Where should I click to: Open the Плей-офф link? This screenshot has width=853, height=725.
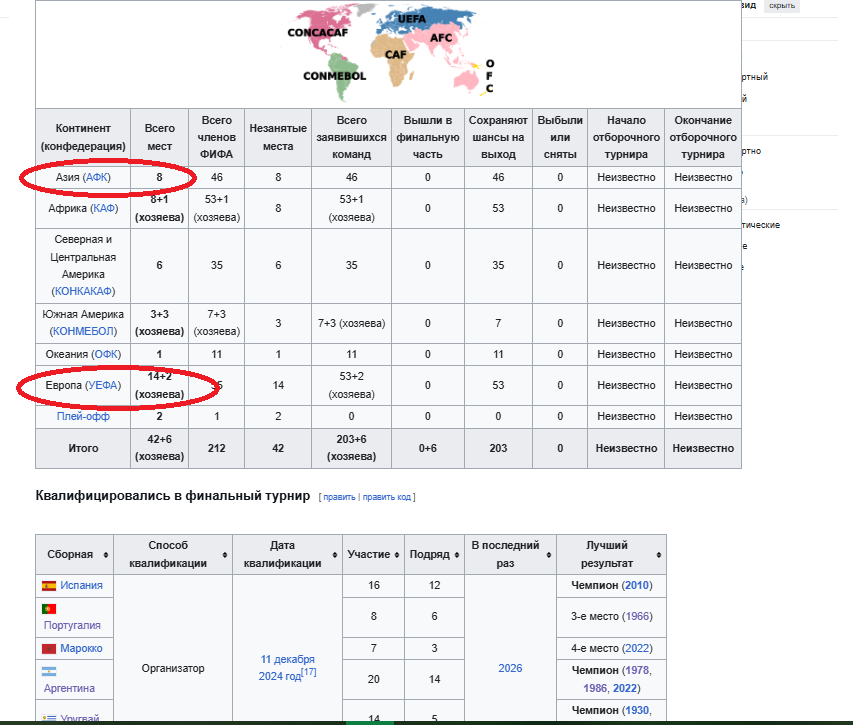[x=83, y=416]
